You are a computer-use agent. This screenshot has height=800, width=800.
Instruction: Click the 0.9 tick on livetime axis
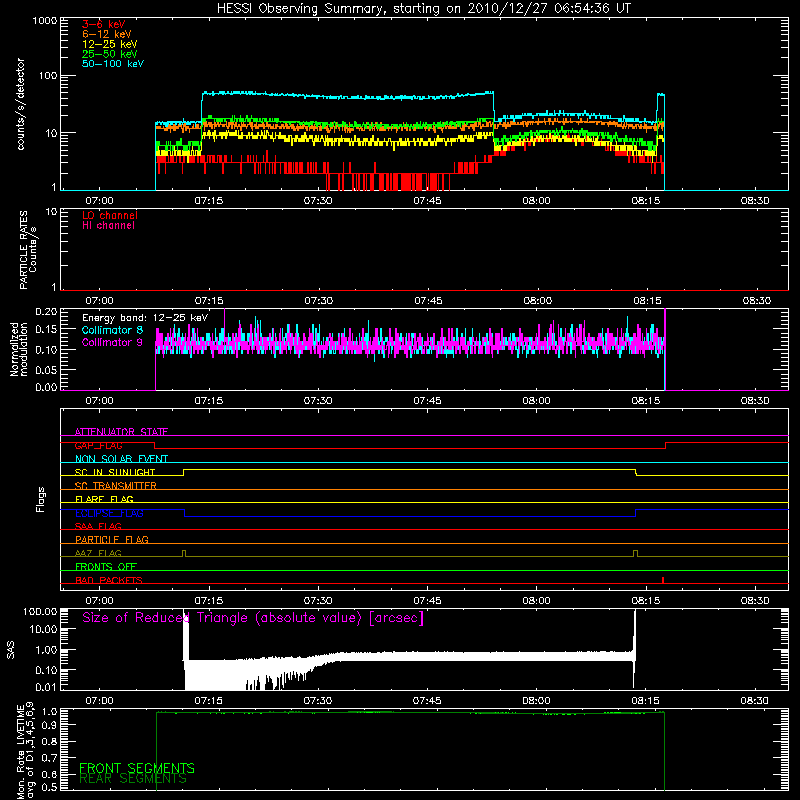(49, 724)
